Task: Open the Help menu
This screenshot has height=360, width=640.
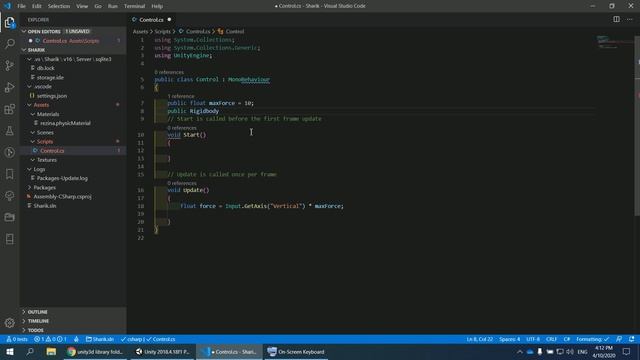Action: point(157,6)
